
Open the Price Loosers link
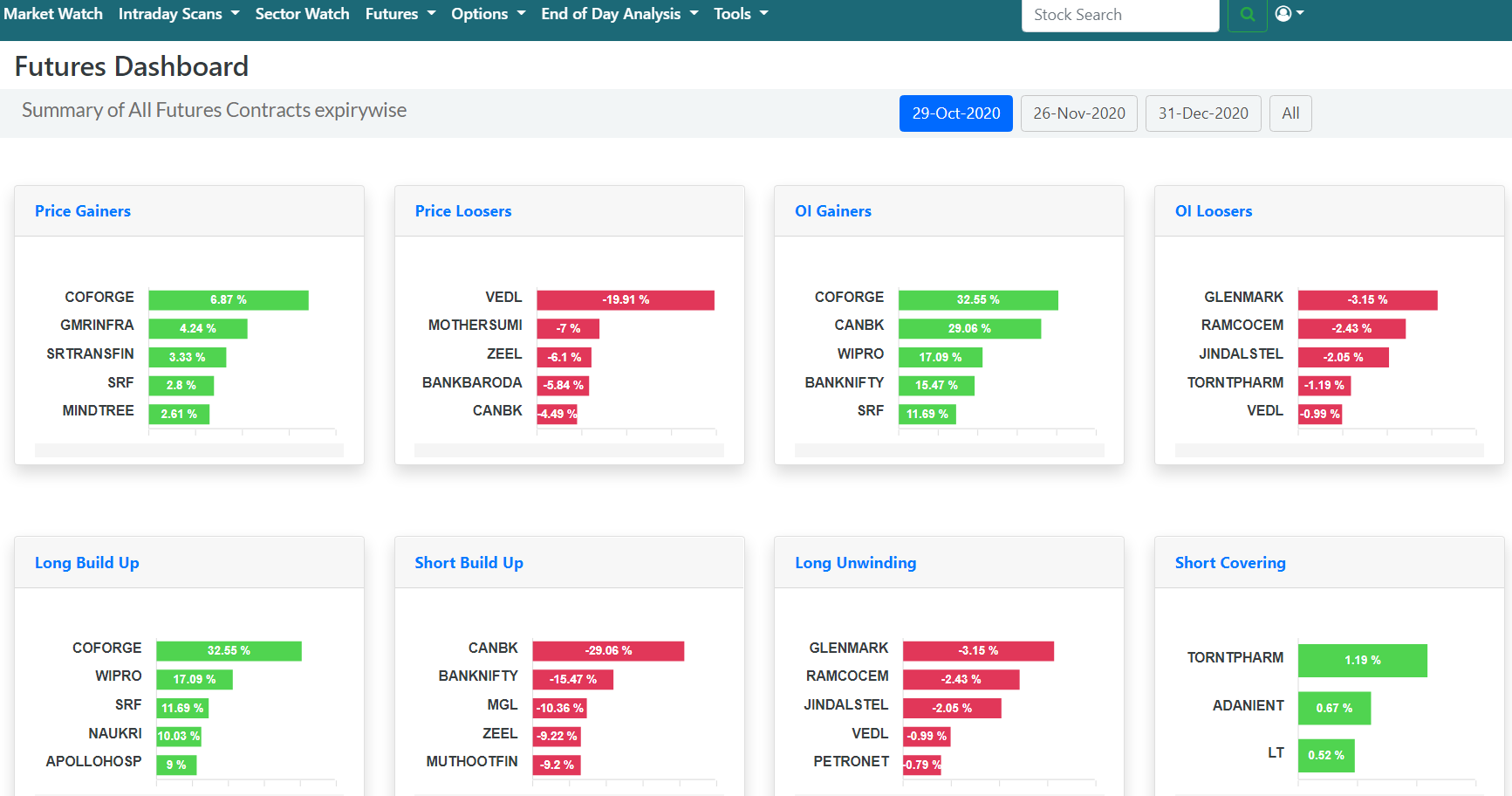point(463,211)
